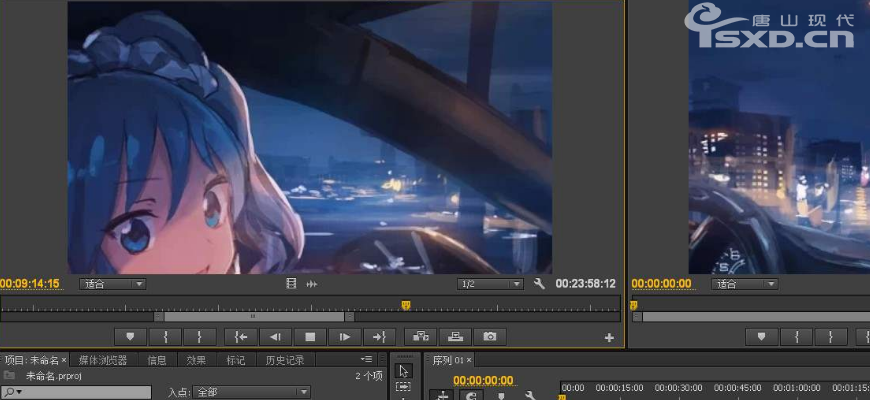Toggle snap magnet in the timeline

(471, 396)
